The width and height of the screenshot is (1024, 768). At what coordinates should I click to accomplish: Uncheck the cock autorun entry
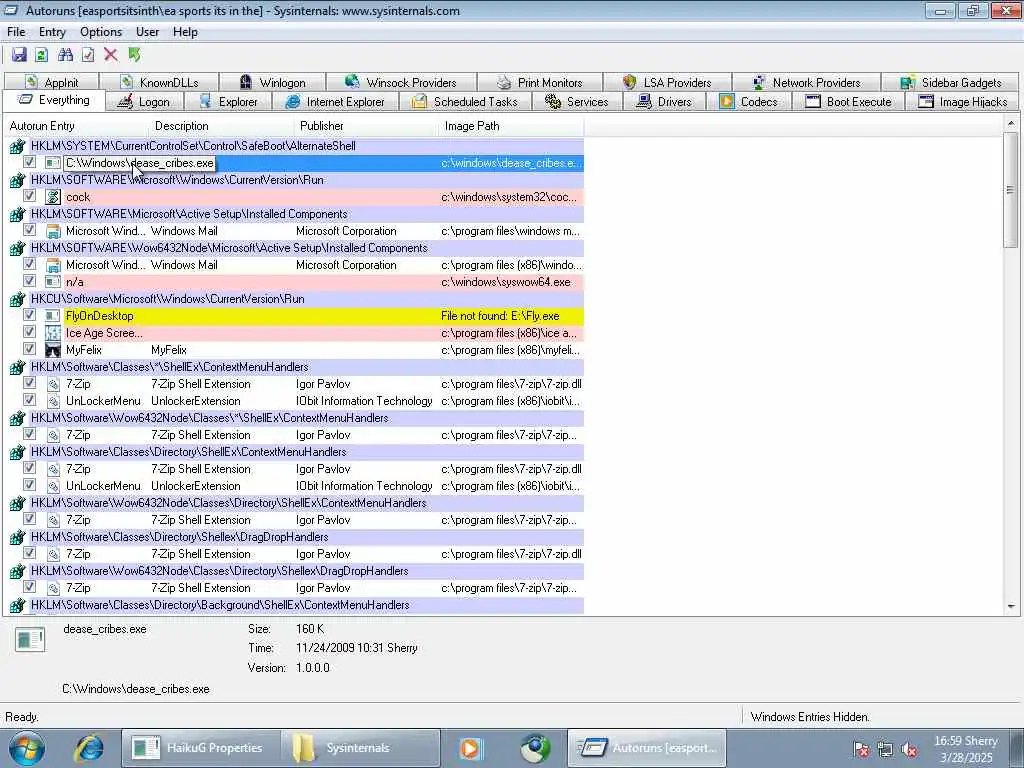(x=29, y=196)
